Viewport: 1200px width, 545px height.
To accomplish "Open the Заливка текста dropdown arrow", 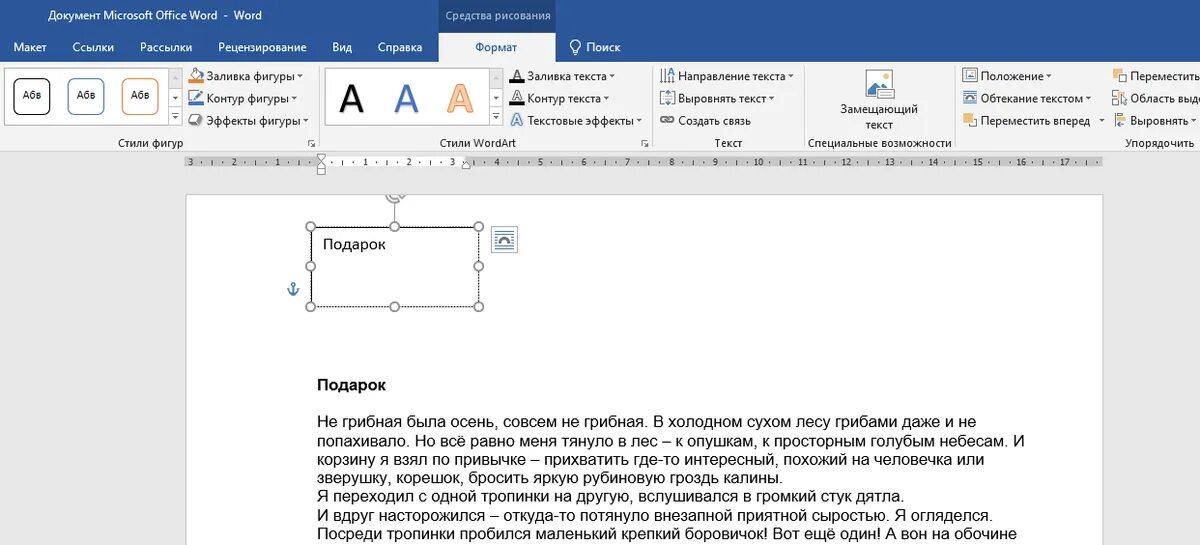I will (612, 76).
